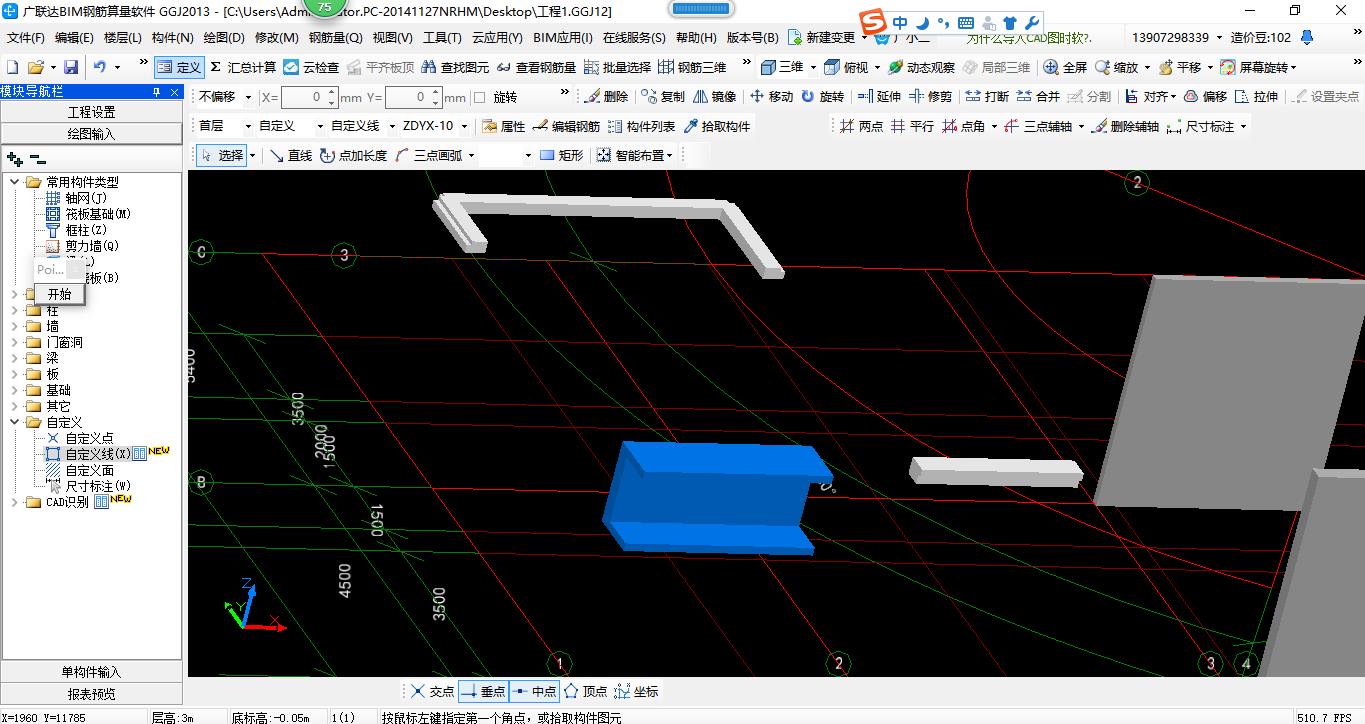Click 删除 delete tool
The image size is (1365, 724).
[x=607, y=97]
